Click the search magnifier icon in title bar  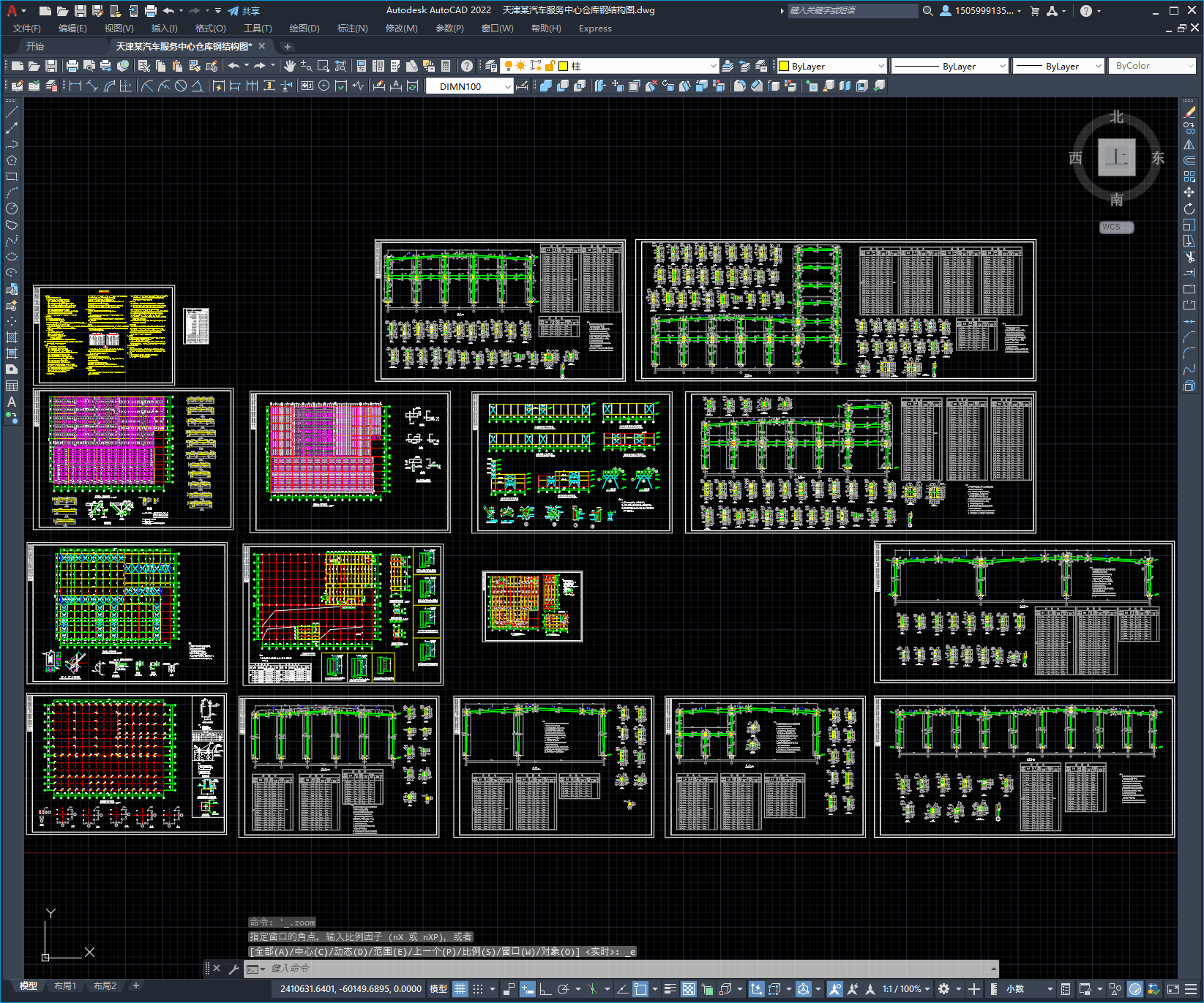tap(928, 11)
